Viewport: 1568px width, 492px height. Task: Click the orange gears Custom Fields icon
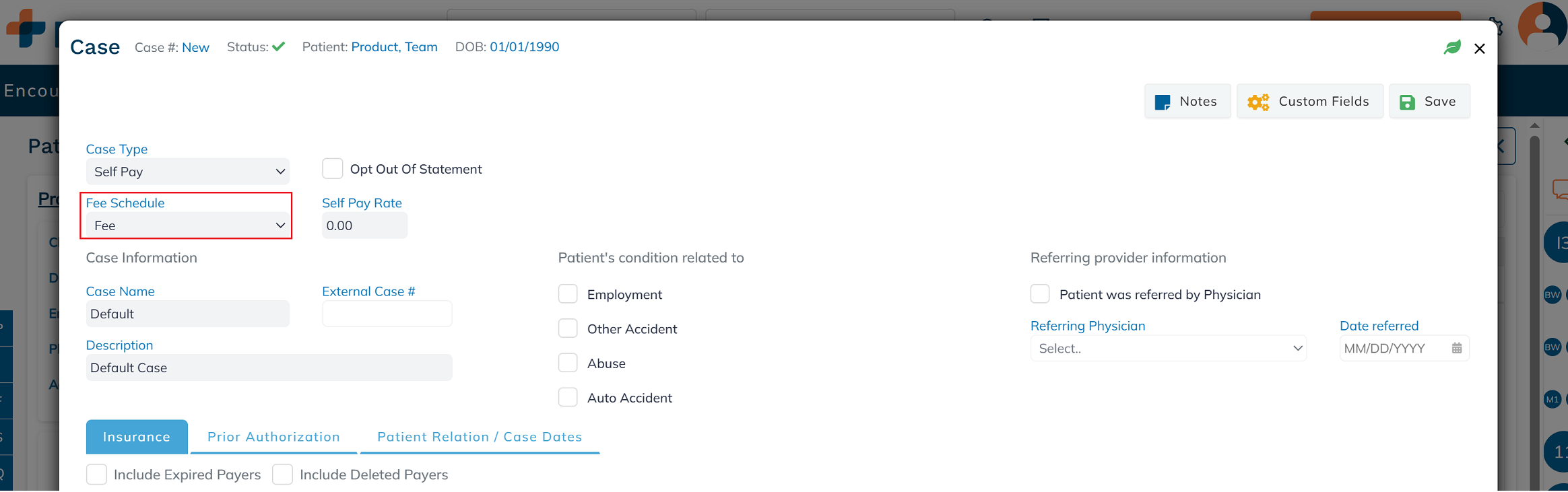1257,102
